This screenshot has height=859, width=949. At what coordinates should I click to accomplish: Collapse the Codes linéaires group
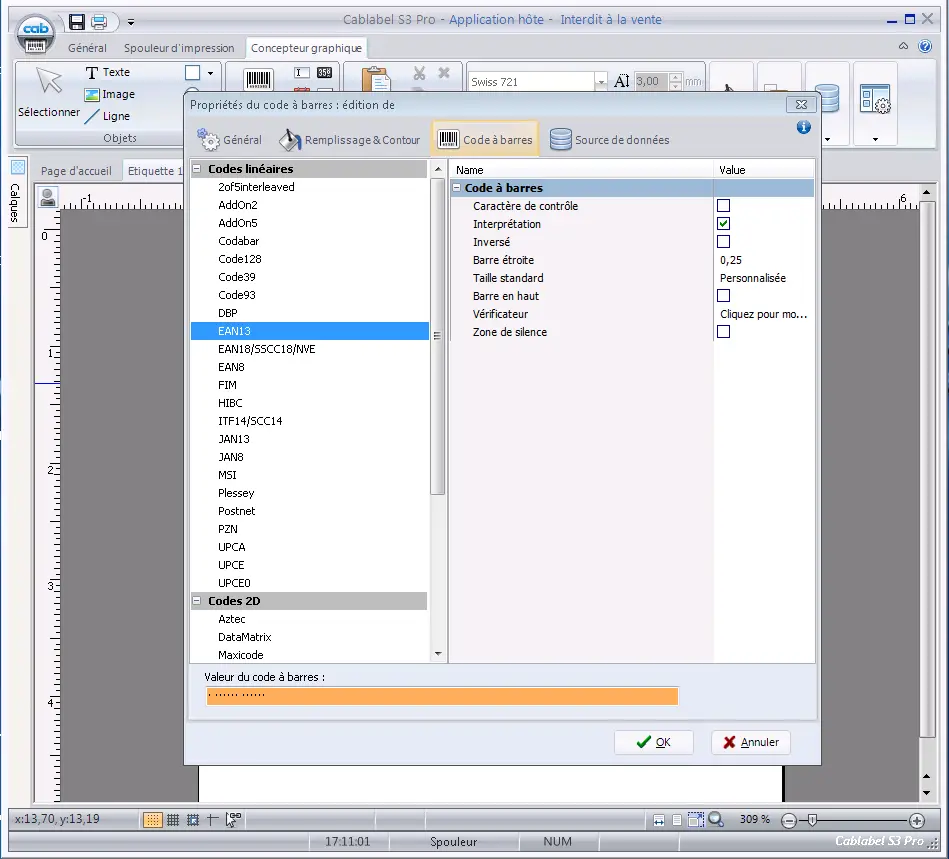tap(197, 169)
